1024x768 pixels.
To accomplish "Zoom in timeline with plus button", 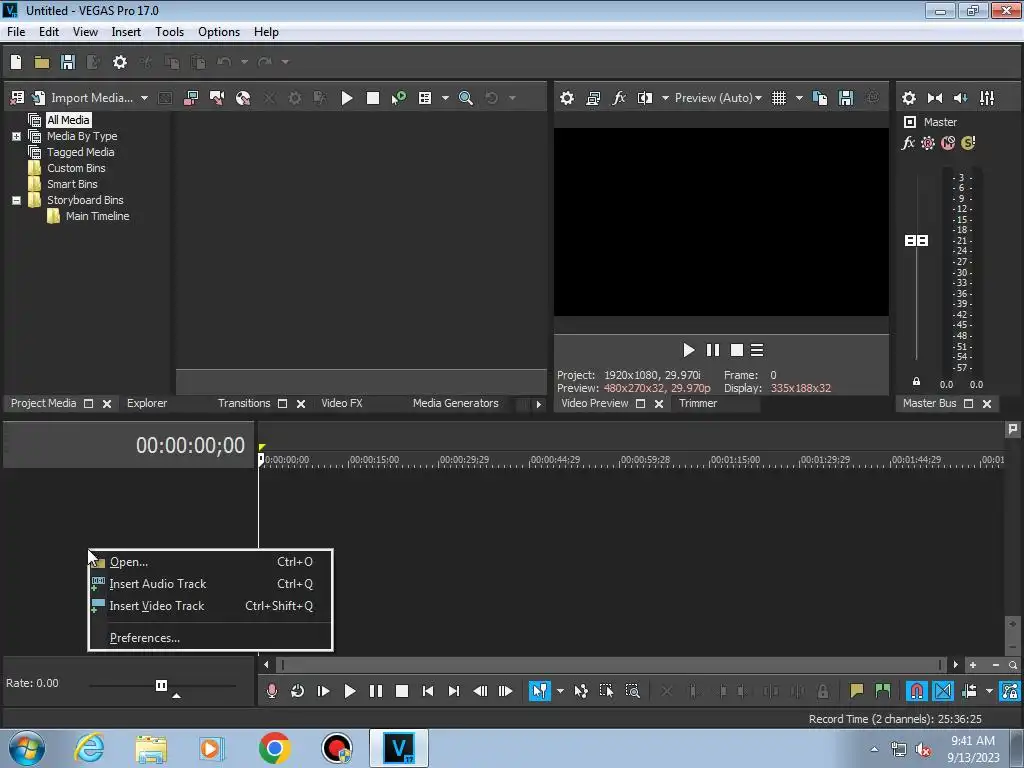I will (973, 665).
